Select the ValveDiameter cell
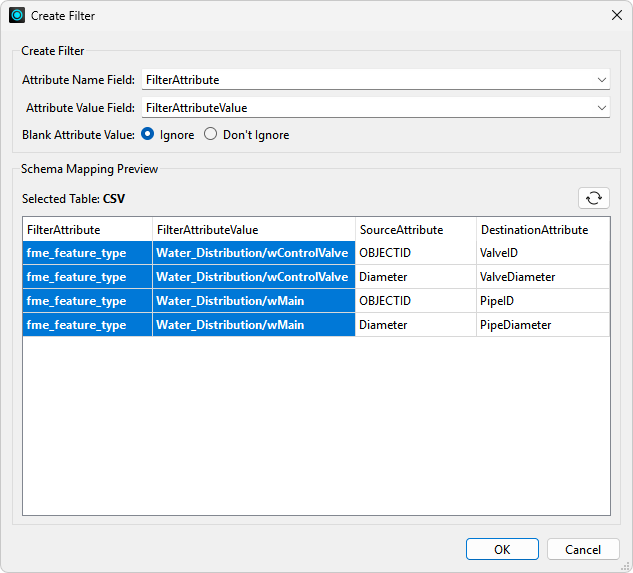This screenshot has height=573, width=633. (542, 277)
